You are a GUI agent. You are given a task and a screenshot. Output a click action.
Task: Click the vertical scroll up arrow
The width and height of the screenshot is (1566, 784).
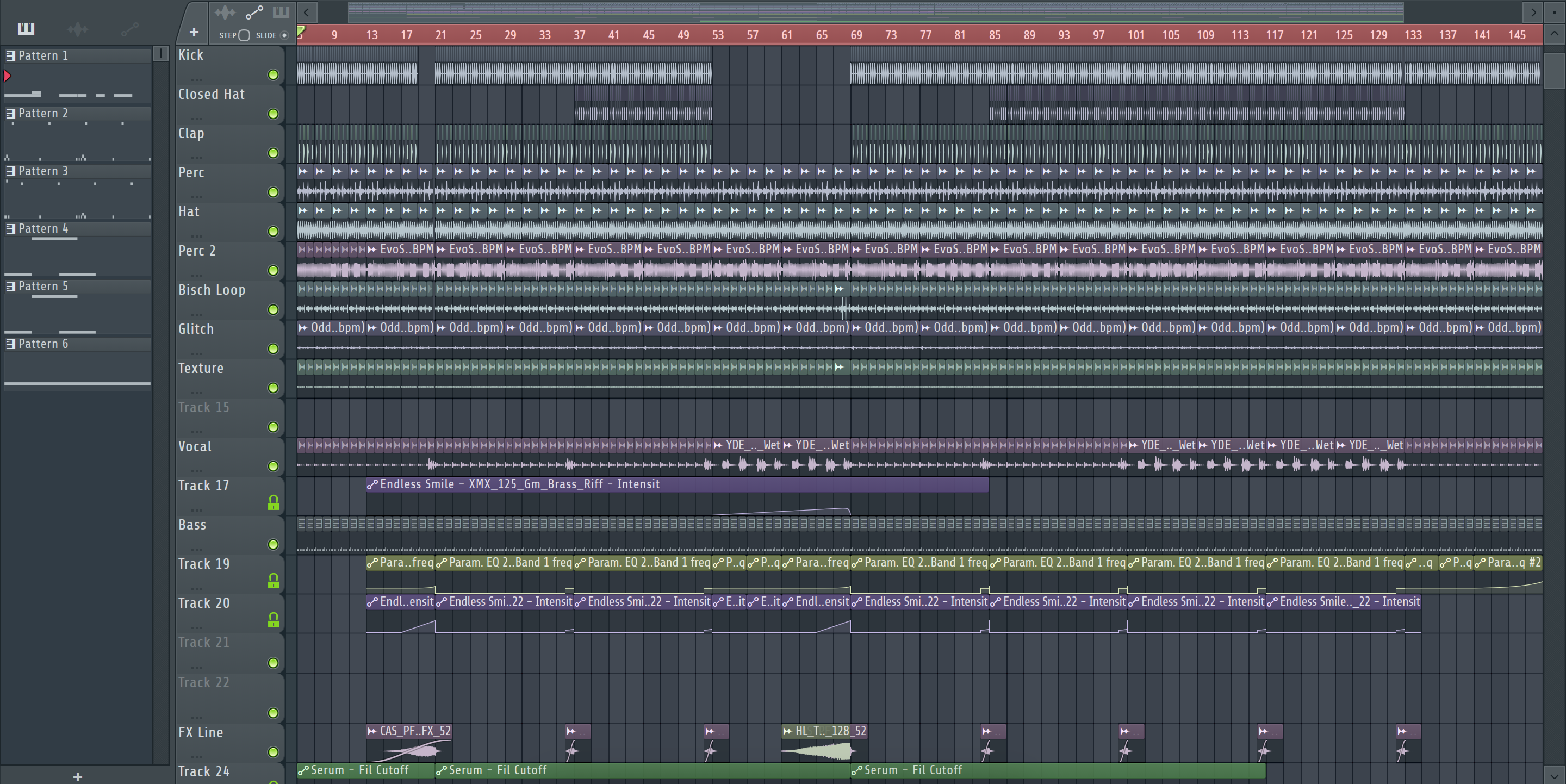point(1555,33)
